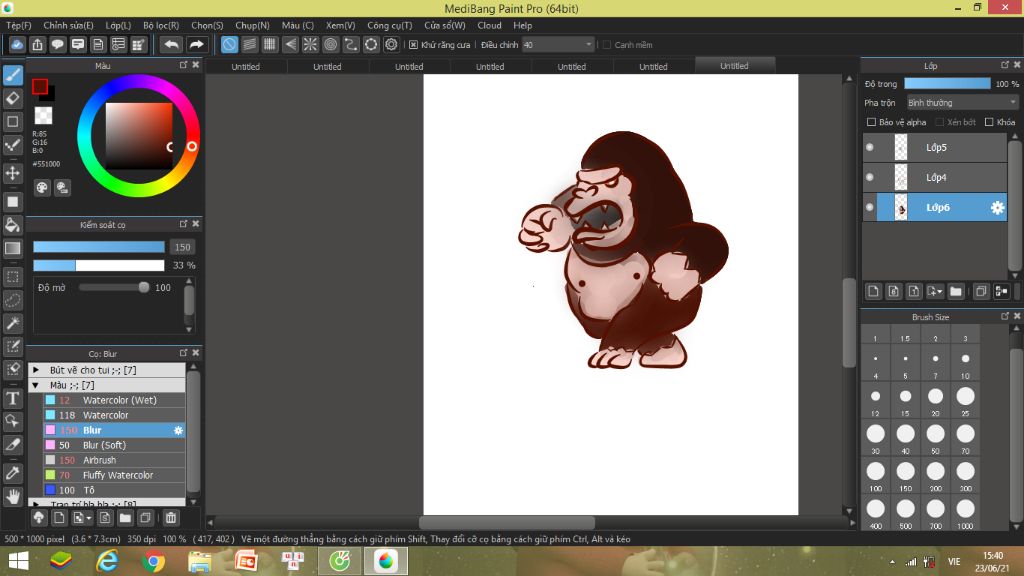Select the Gradient tool
Image resolution: width=1024 pixels, height=576 pixels.
13,248
